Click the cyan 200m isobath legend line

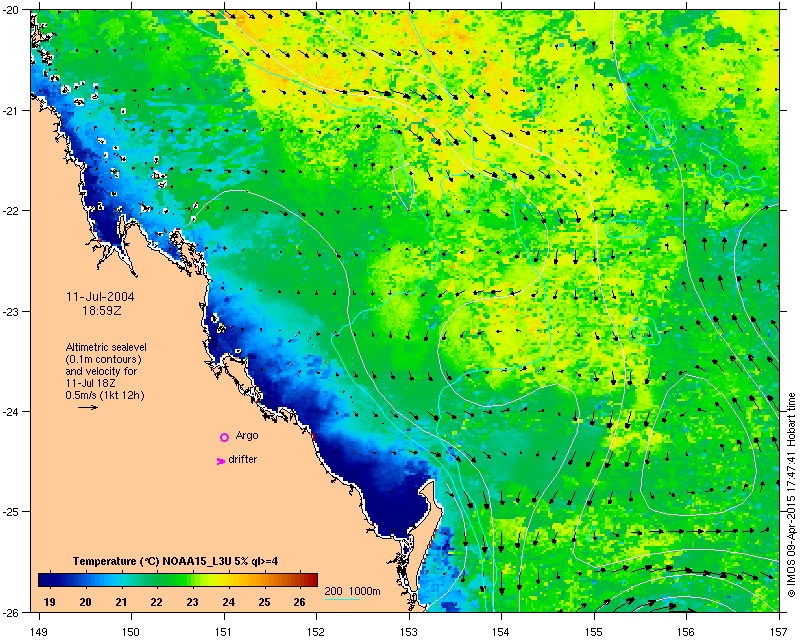[342, 599]
